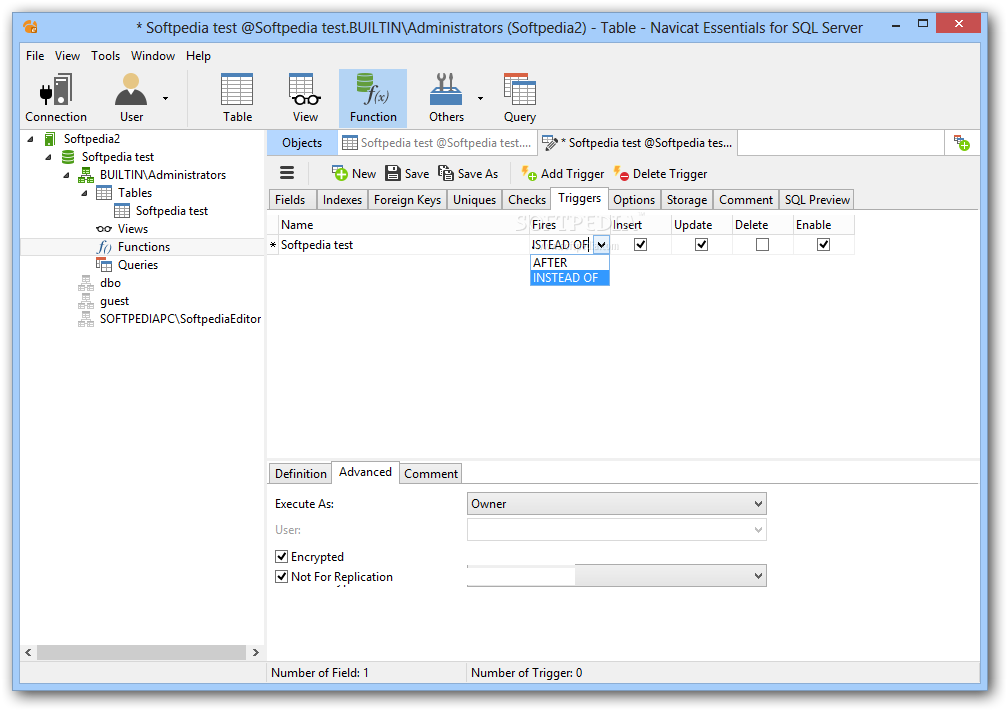Open the Checks tab
This screenshot has width=1008, height=711.
click(526, 200)
